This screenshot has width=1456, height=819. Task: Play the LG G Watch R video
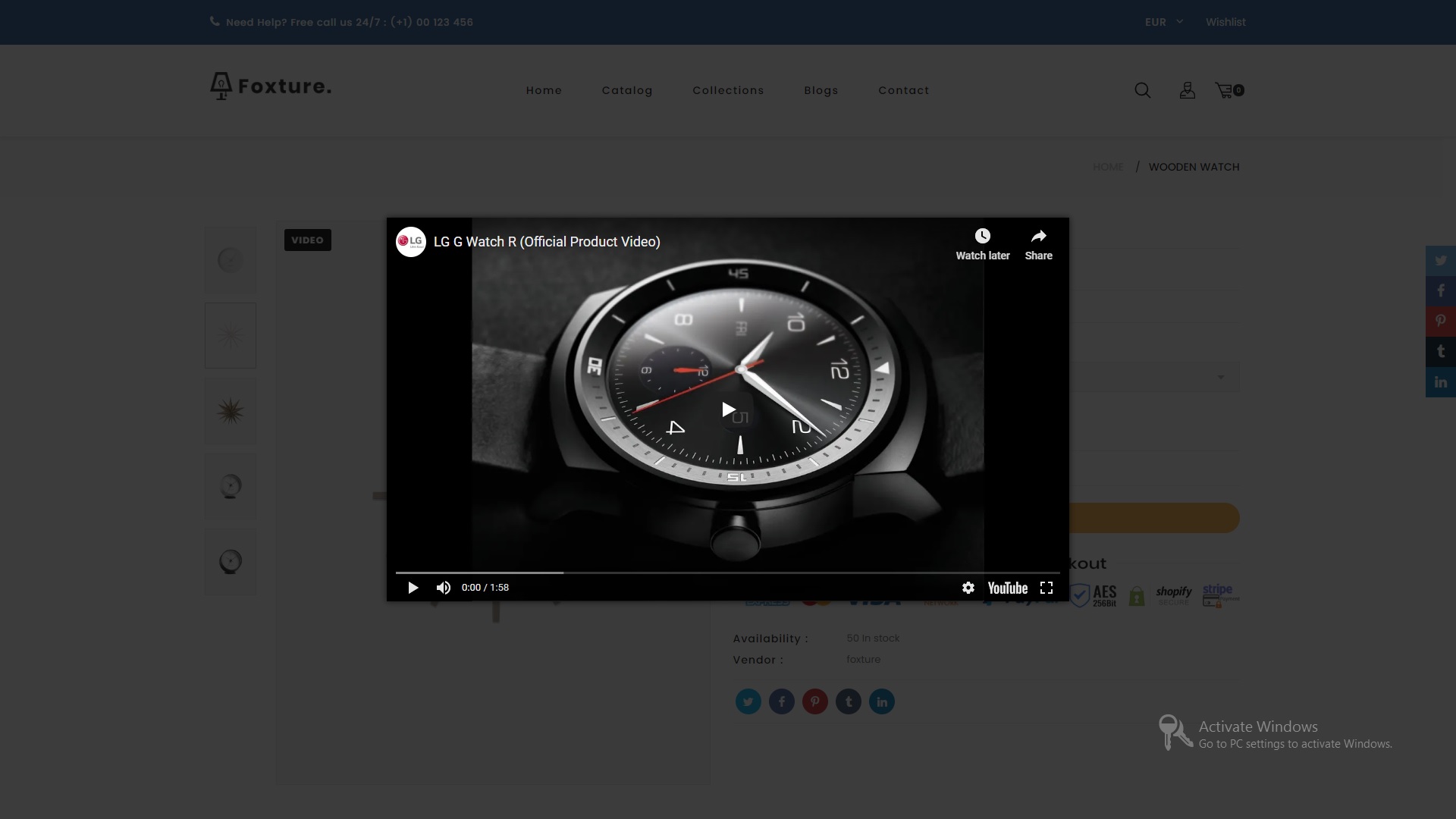point(728,409)
